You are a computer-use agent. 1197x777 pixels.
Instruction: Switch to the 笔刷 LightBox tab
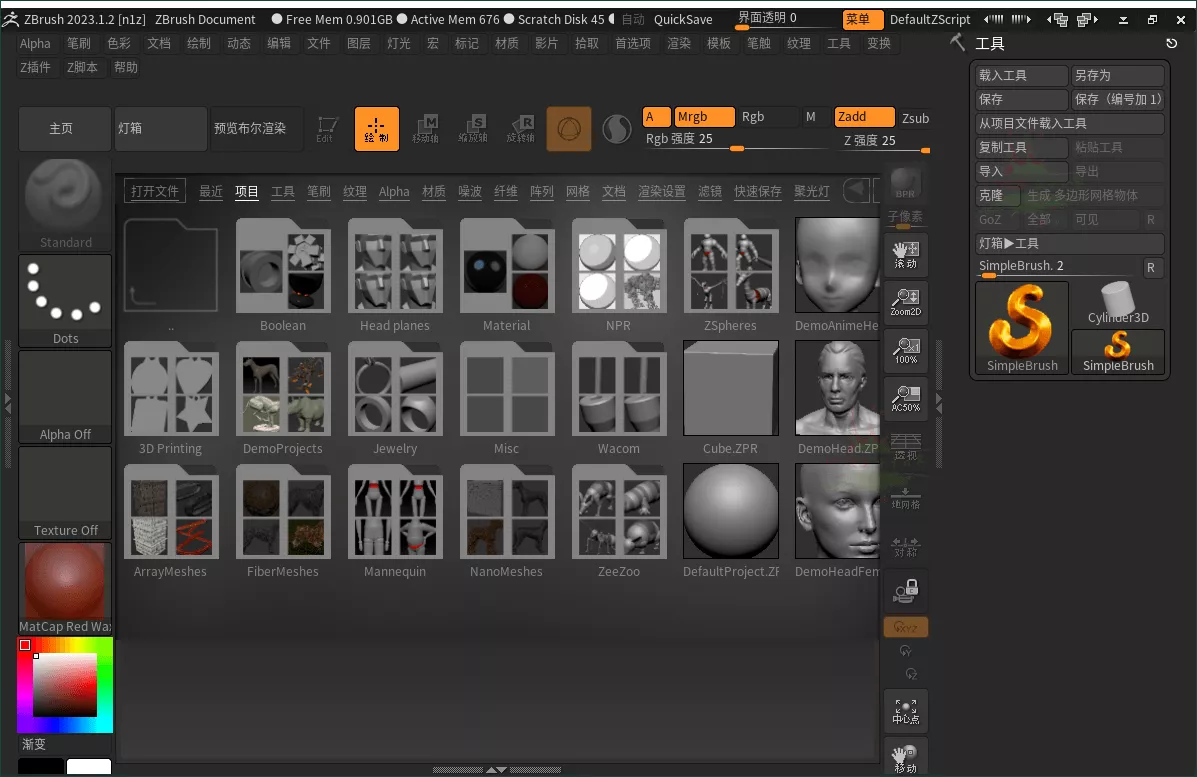319,191
